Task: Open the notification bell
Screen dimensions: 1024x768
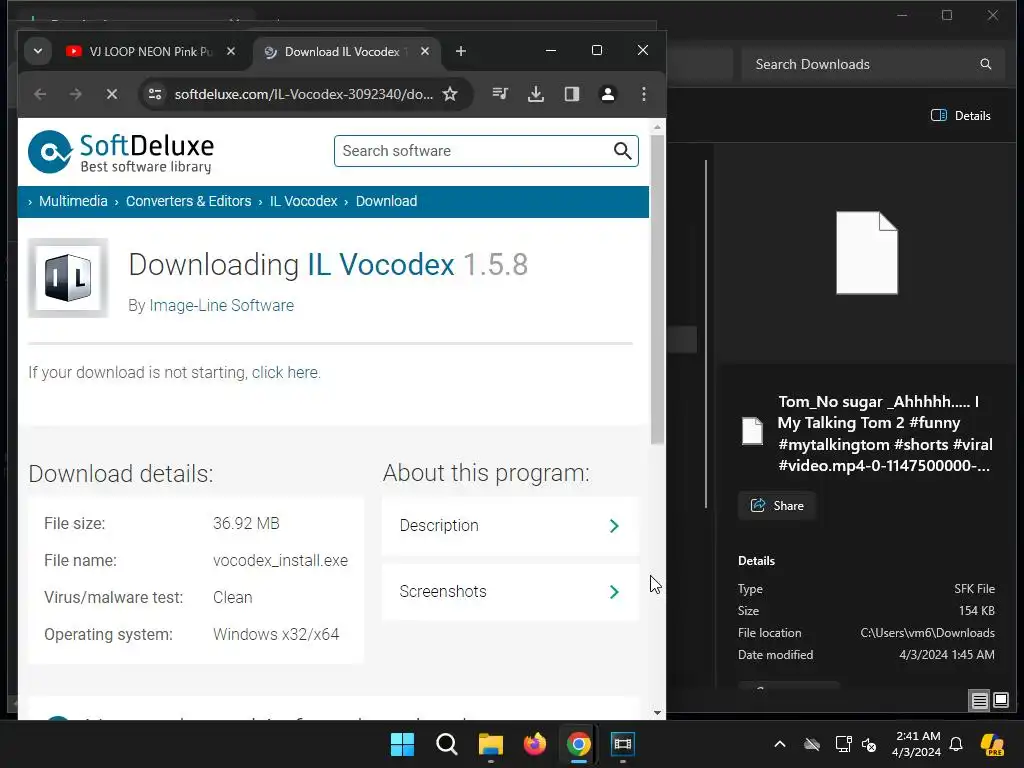Action: tap(956, 744)
